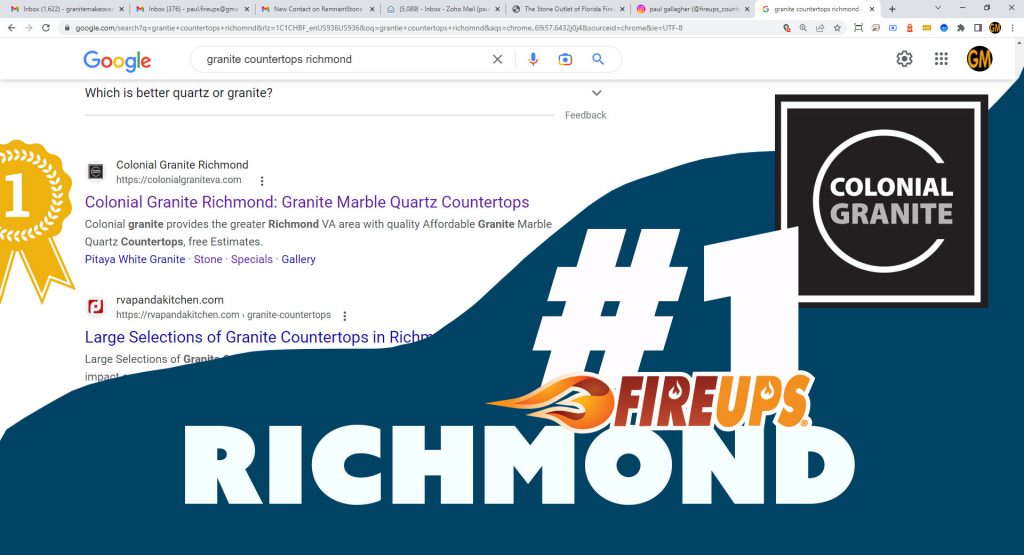Viewport: 1024px width, 555px height.
Task: Switch to the Zoho Mail inbox tab
Action: point(441,9)
